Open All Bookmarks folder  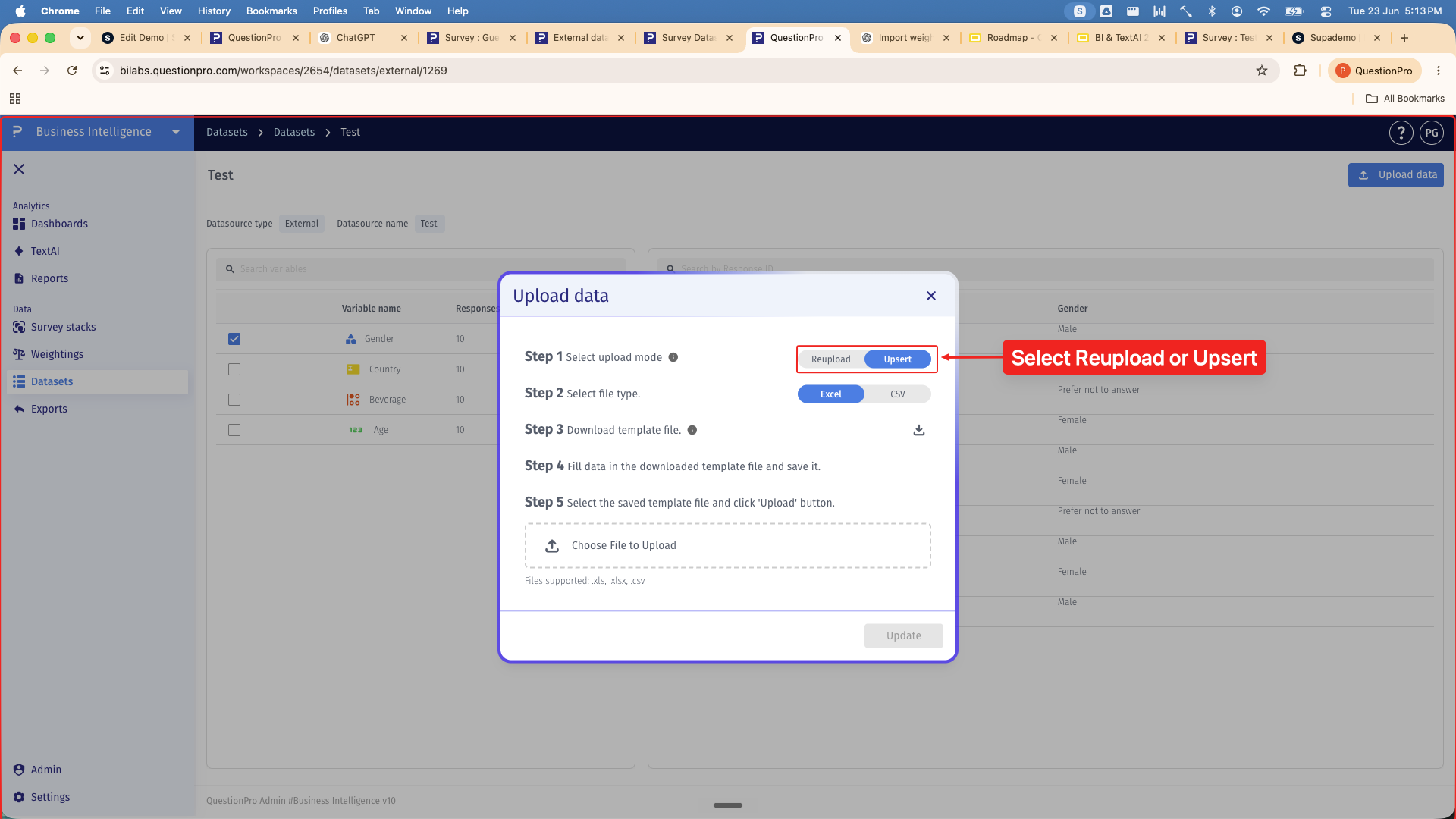click(1405, 99)
